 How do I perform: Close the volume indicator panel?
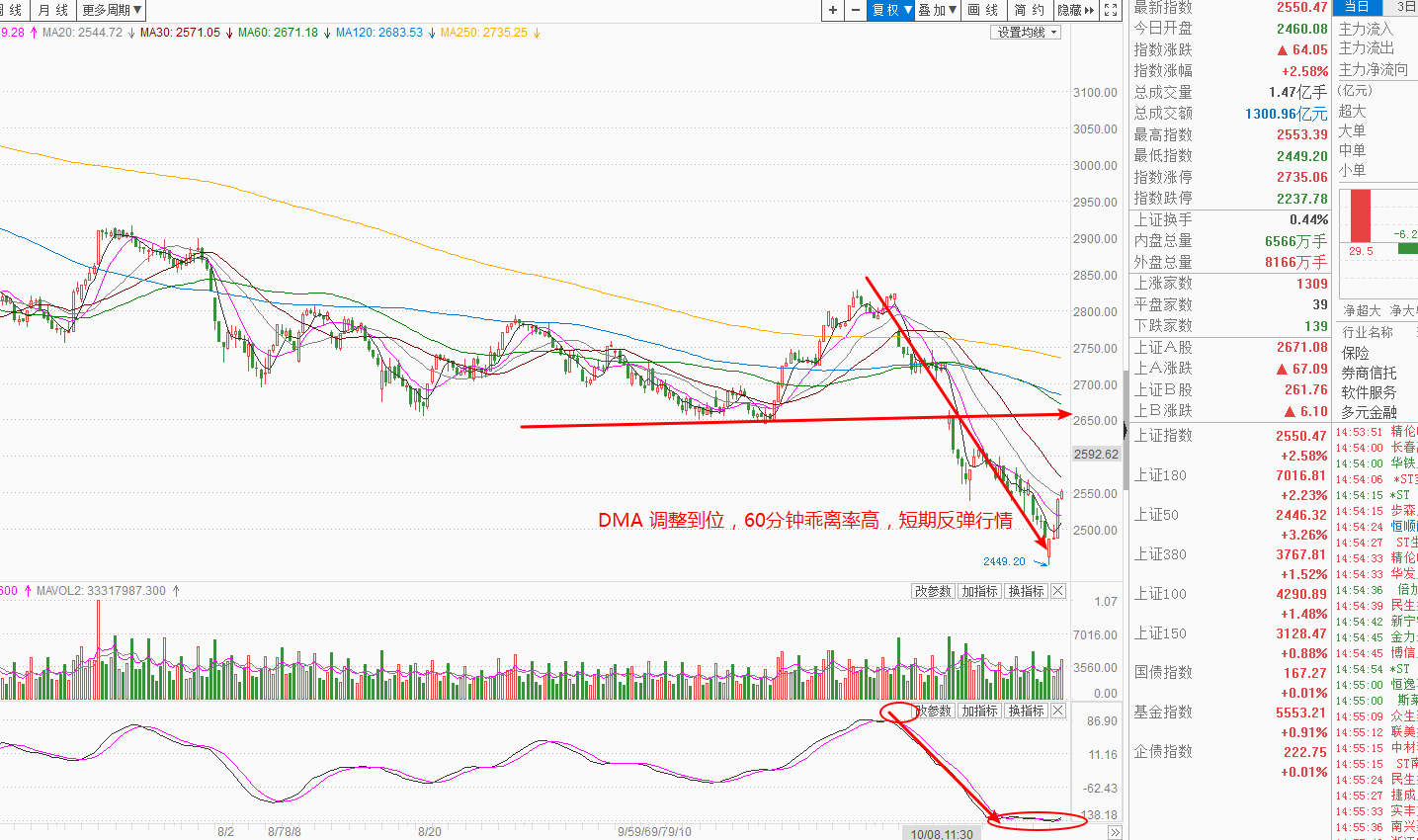coord(1058,591)
